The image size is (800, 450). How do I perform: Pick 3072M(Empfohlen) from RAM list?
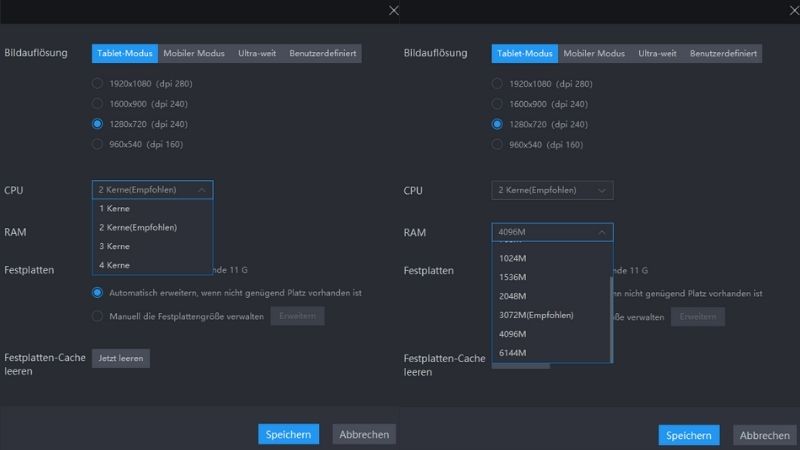(551, 315)
